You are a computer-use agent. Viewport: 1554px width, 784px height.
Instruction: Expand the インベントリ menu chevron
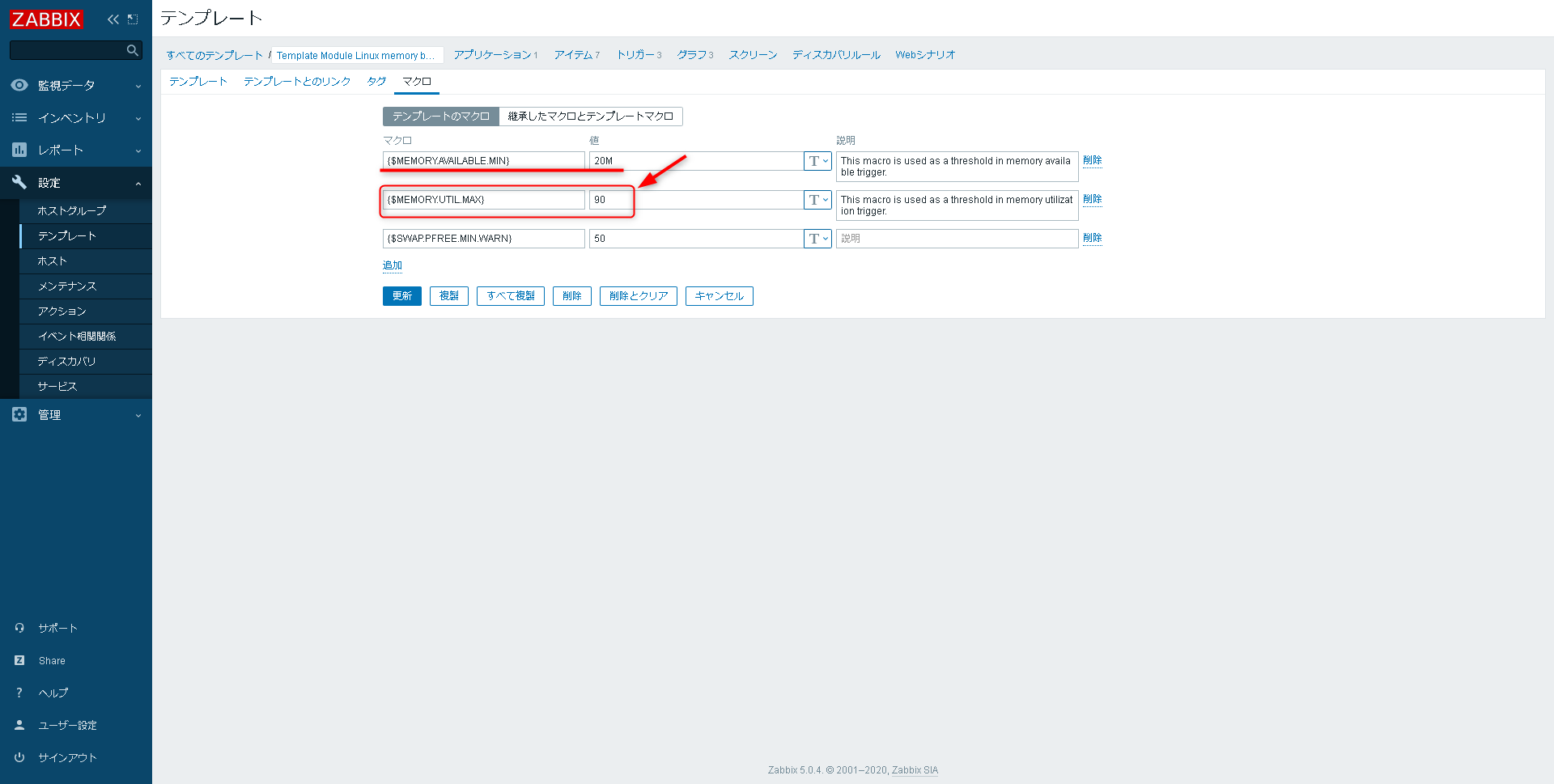pyautogui.click(x=138, y=118)
